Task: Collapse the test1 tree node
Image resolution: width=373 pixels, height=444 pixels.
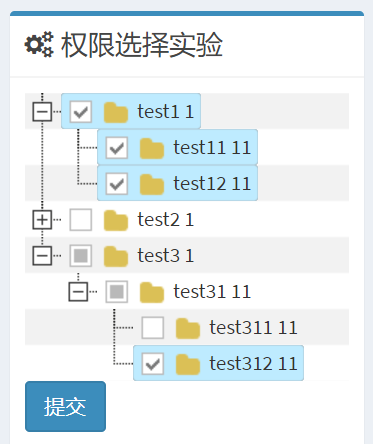Action: (x=42, y=112)
